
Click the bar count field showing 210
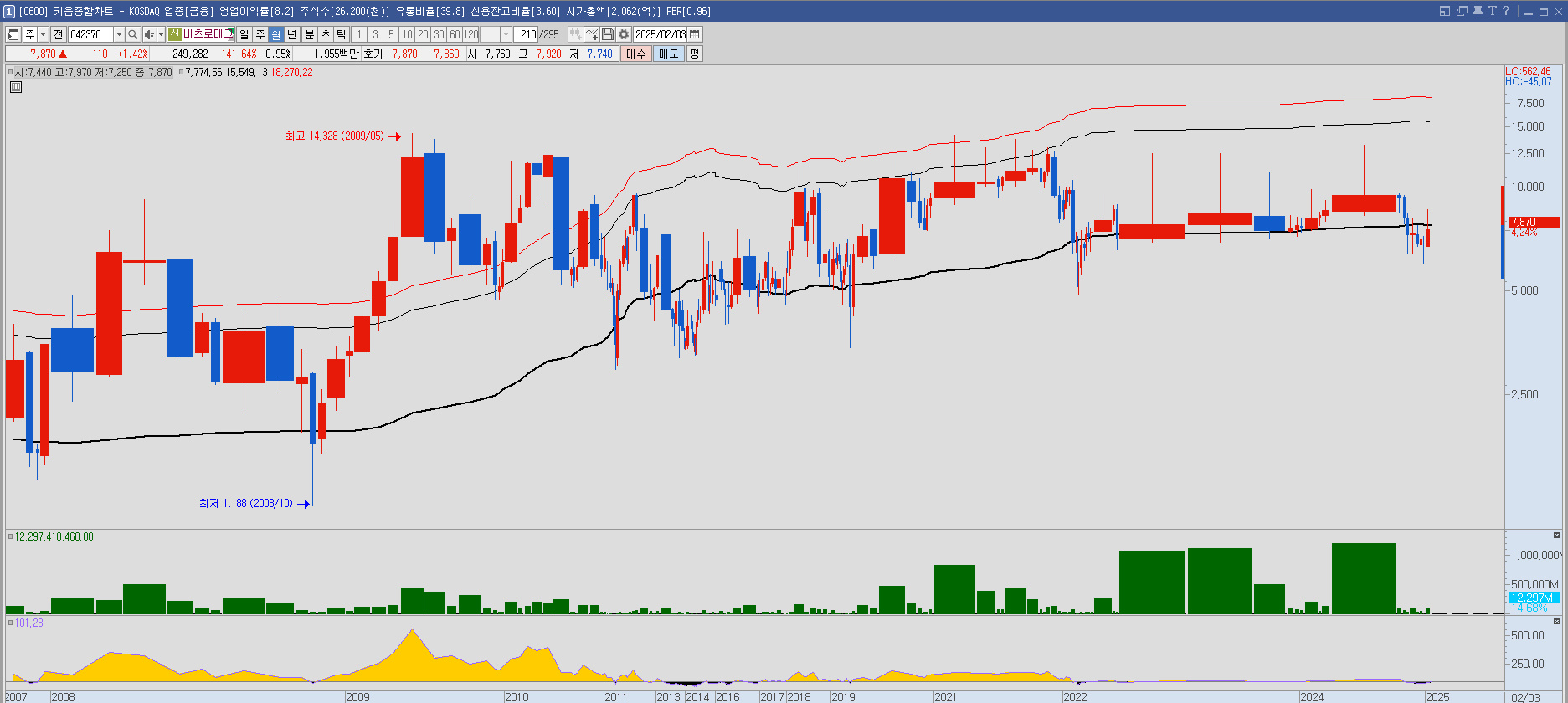527,34
